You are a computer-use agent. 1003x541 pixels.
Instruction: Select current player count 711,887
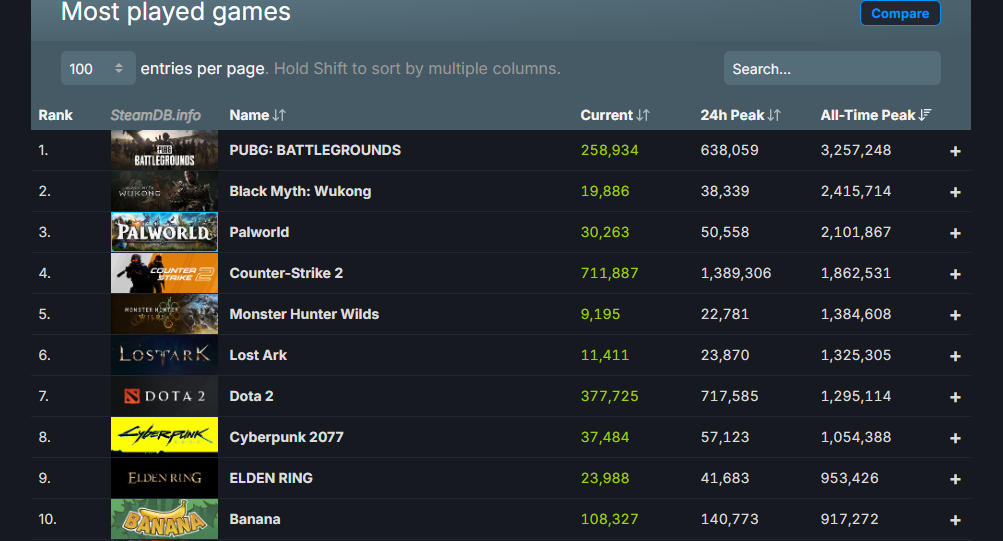click(609, 273)
